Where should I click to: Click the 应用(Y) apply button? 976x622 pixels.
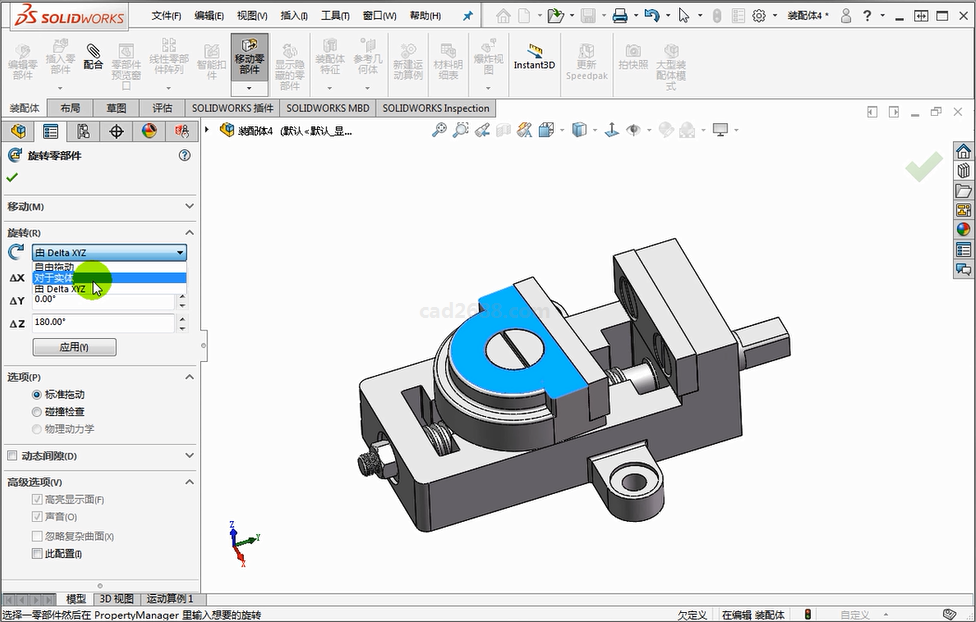(74, 347)
